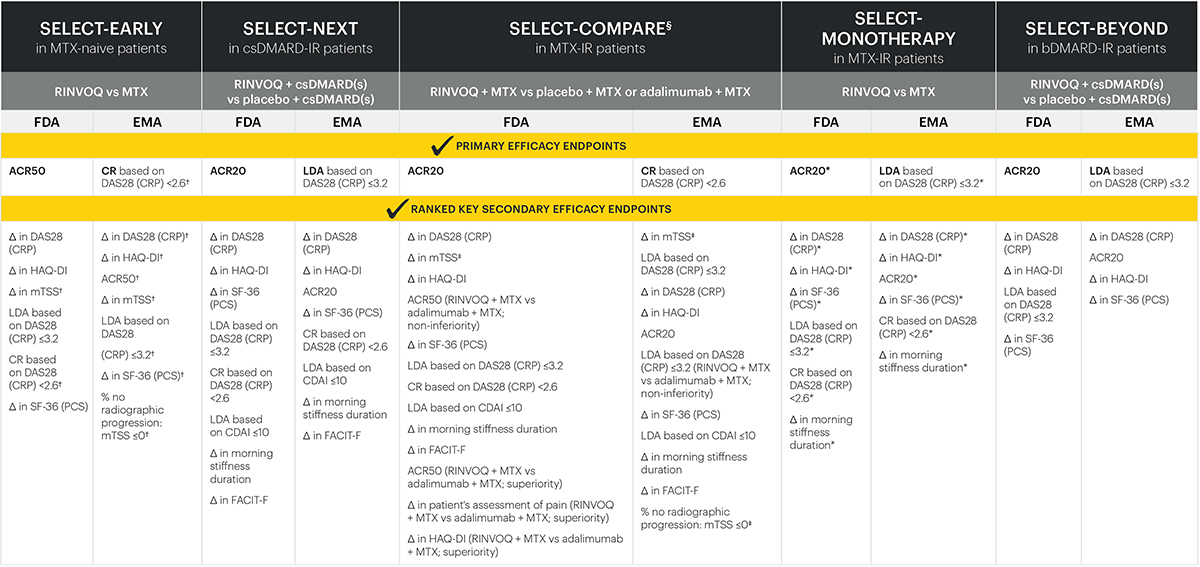
Task: Click the checkmark beside Primary Efficacy Endpoints
Action: point(440,145)
